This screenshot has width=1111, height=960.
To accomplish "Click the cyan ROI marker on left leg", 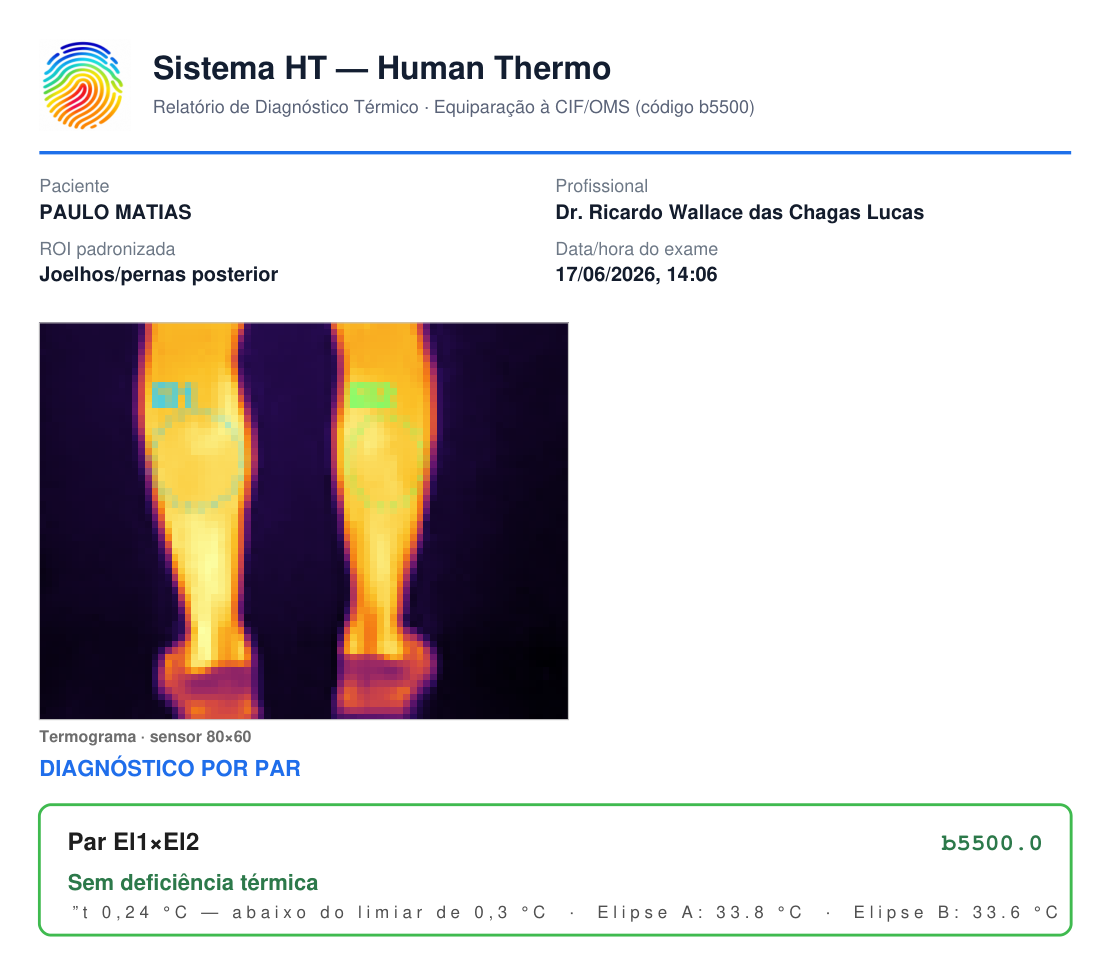I will (171, 395).
